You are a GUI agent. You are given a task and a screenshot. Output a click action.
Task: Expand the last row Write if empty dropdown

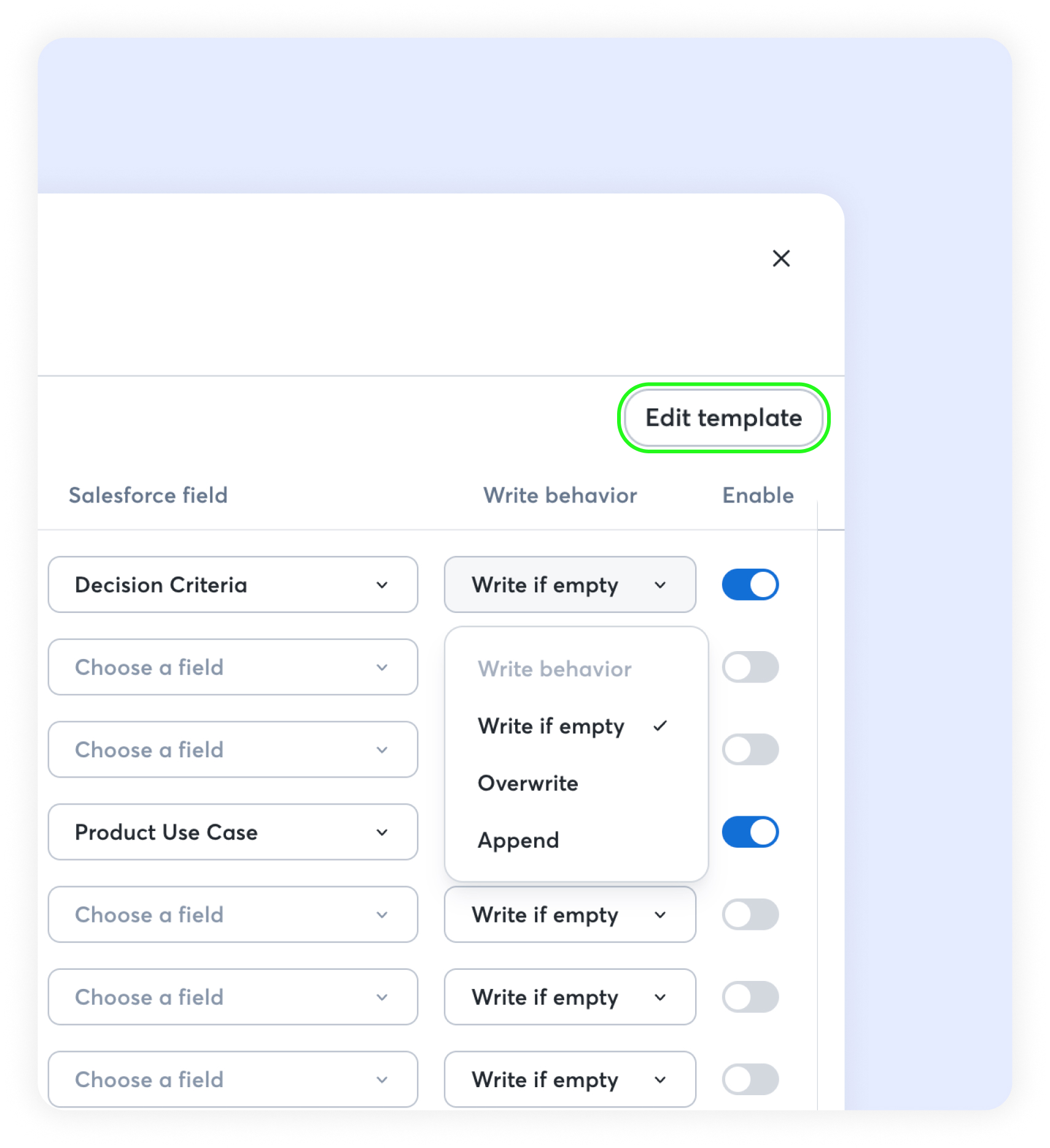tap(569, 1079)
